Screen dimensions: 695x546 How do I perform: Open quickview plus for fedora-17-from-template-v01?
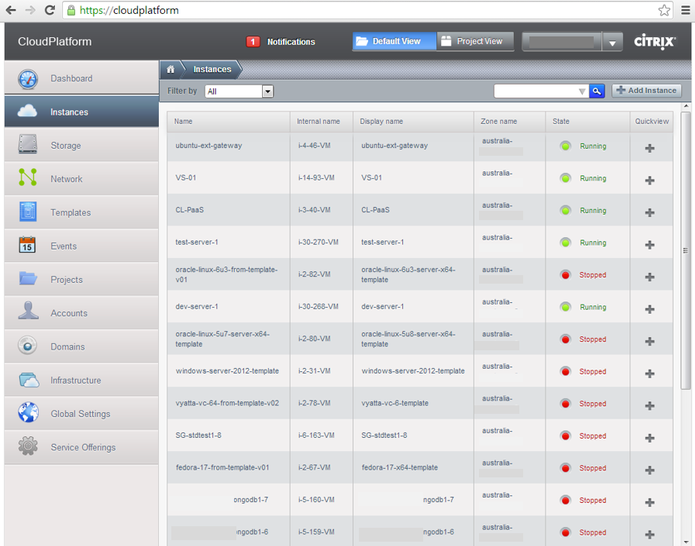coord(650,470)
